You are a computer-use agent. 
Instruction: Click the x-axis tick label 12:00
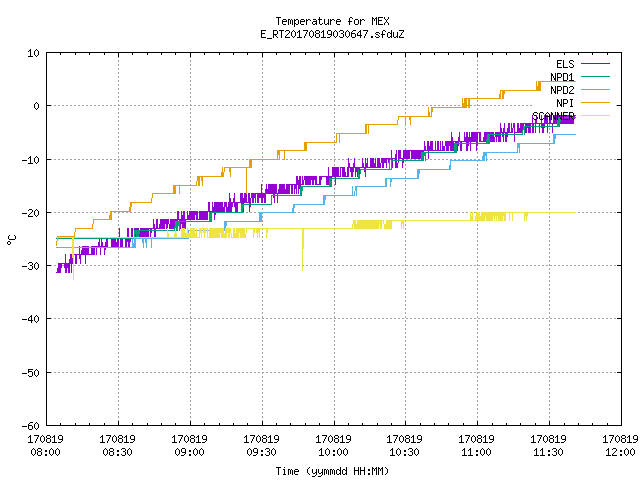620,452
